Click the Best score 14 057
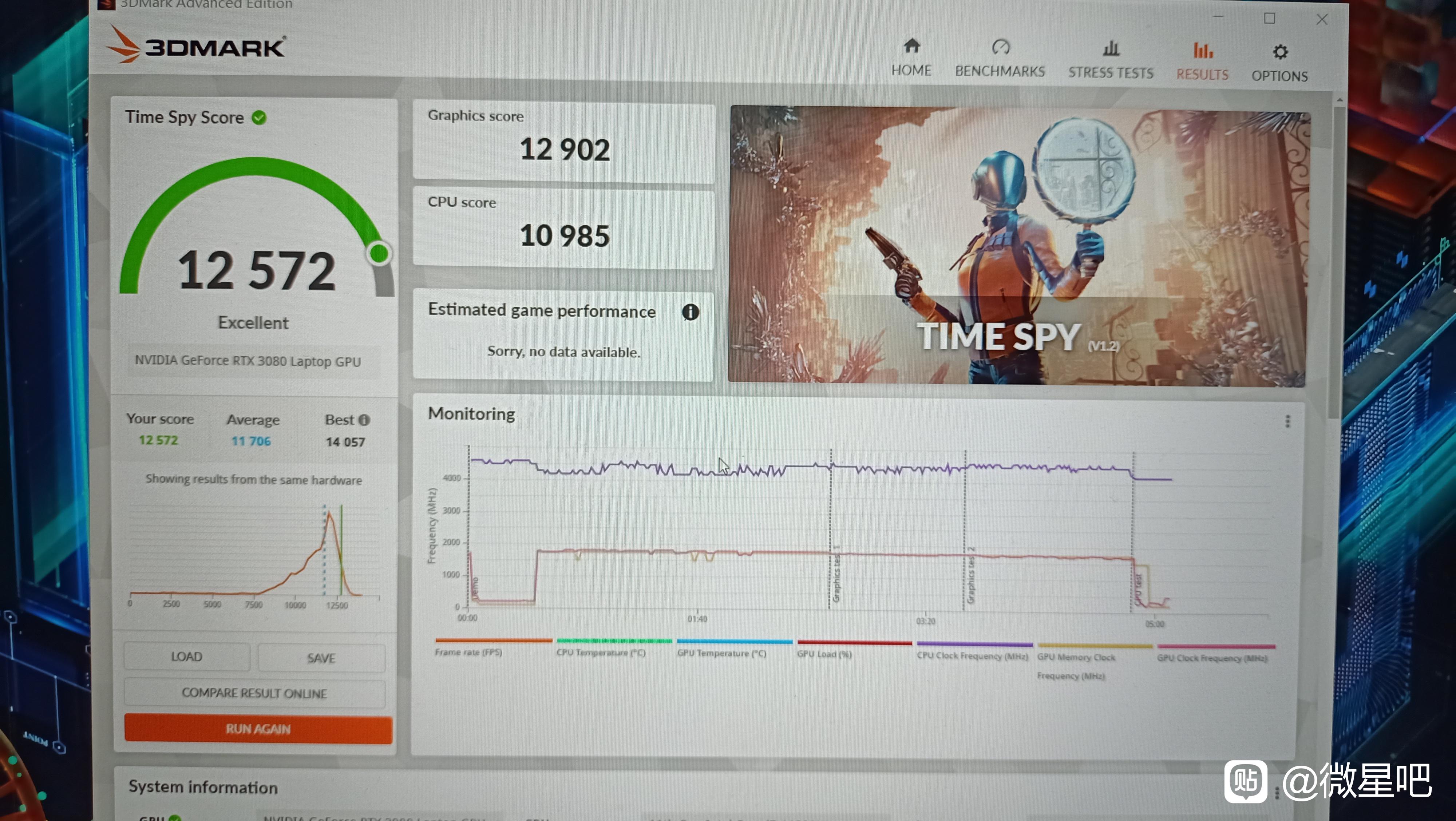This screenshot has height=821, width=1456. [x=345, y=442]
